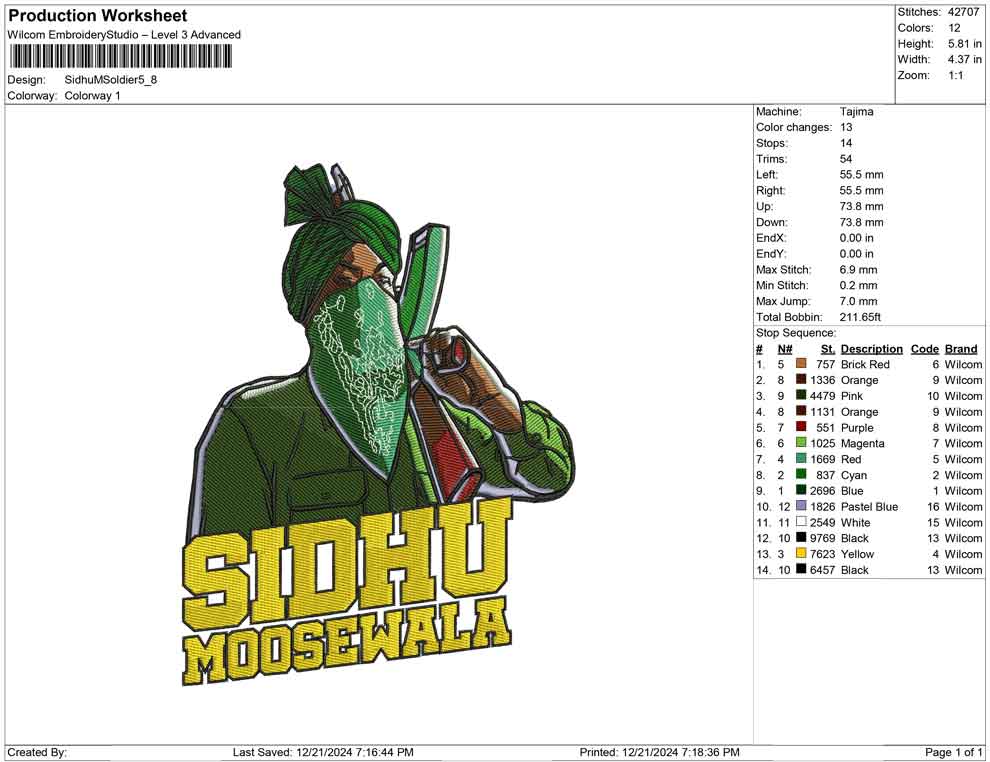Select the Brand column header
This screenshot has height=762, width=990.
tap(962, 348)
